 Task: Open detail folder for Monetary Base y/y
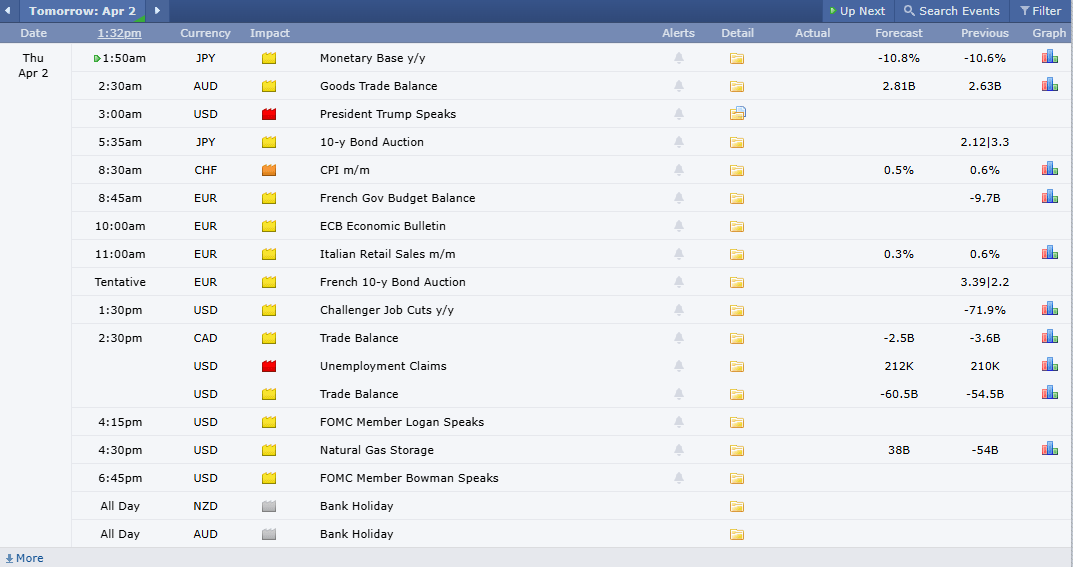(x=737, y=58)
